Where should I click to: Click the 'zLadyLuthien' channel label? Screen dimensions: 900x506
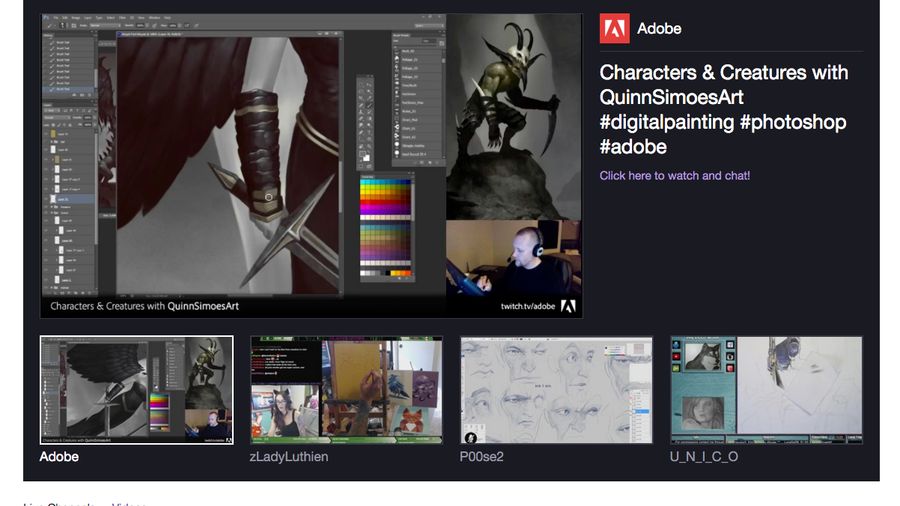point(289,457)
